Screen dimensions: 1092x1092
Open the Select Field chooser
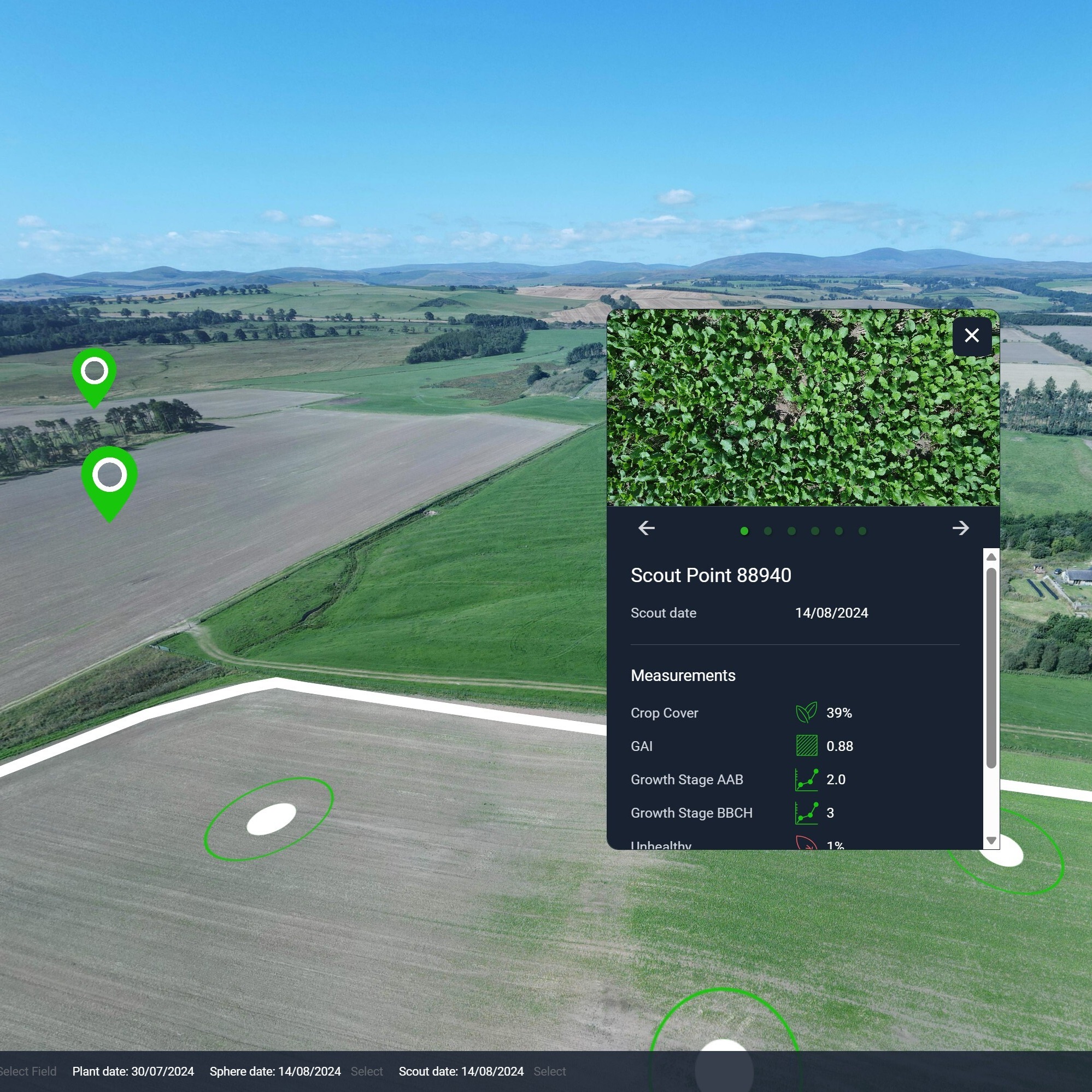click(28, 1071)
